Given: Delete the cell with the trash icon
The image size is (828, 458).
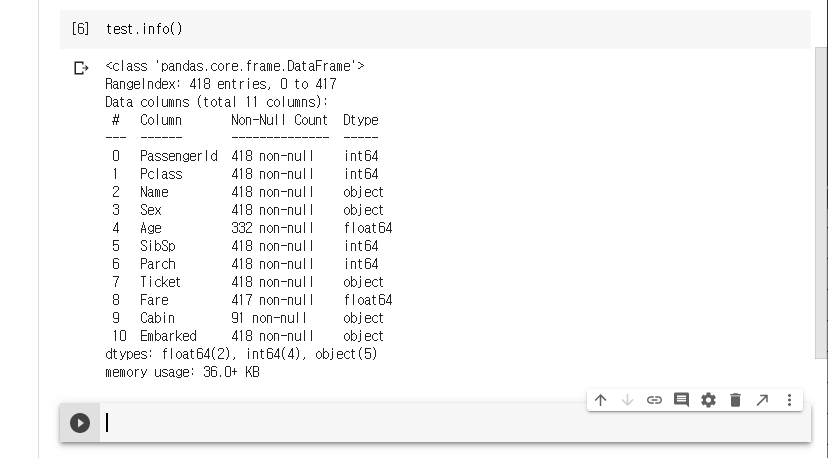Looking at the screenshot, I should (x=735, y=400).
